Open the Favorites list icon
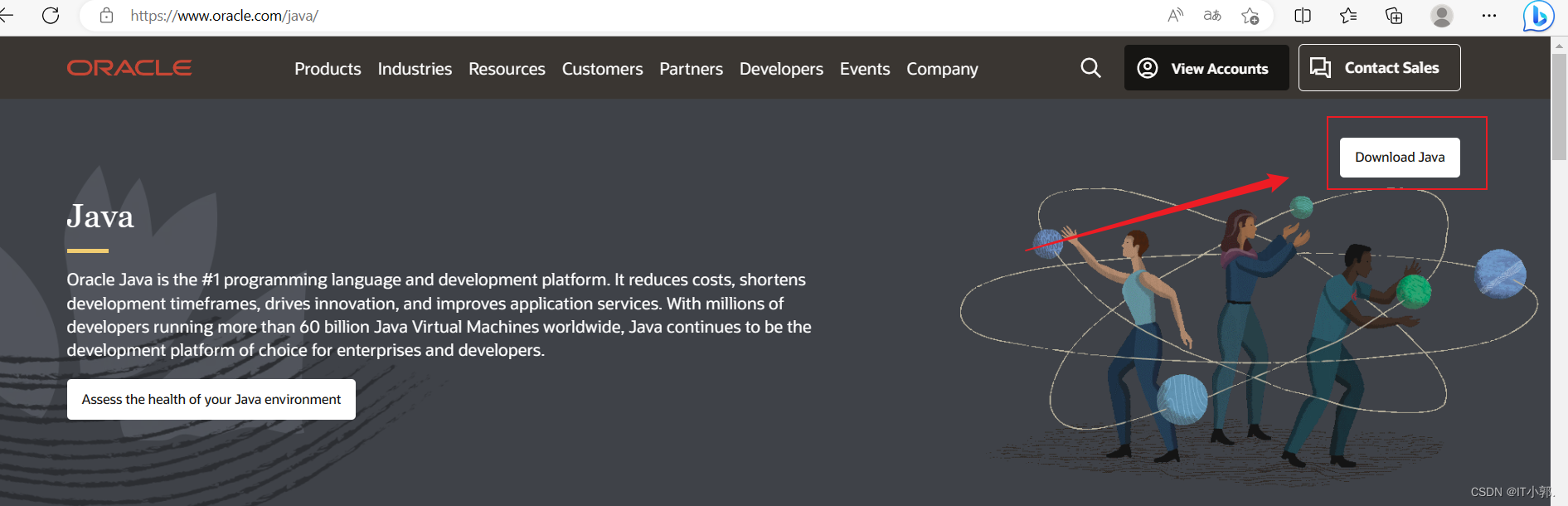 [x=1348, y=15]
